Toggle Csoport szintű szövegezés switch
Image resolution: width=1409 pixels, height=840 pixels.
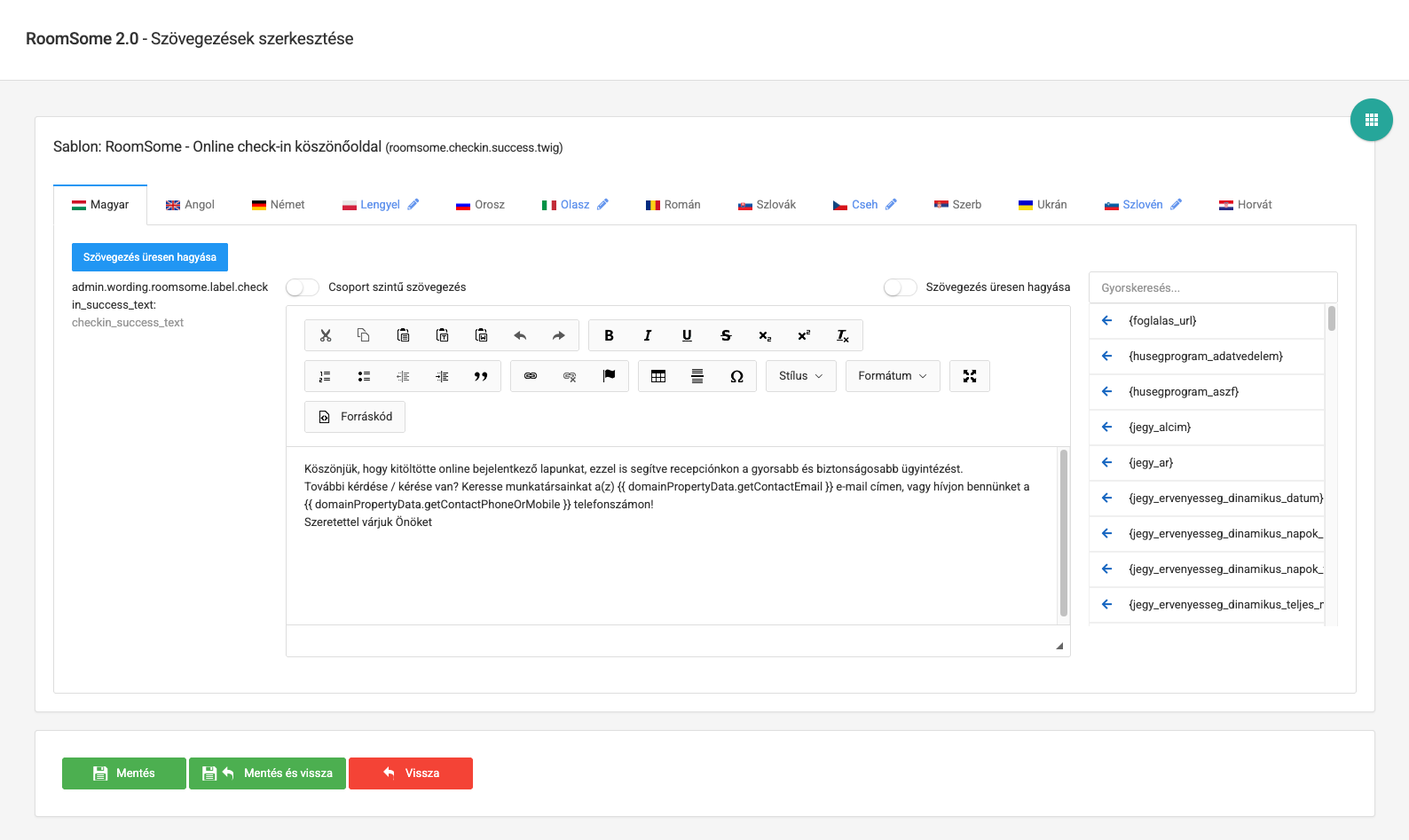coord(303,287)
